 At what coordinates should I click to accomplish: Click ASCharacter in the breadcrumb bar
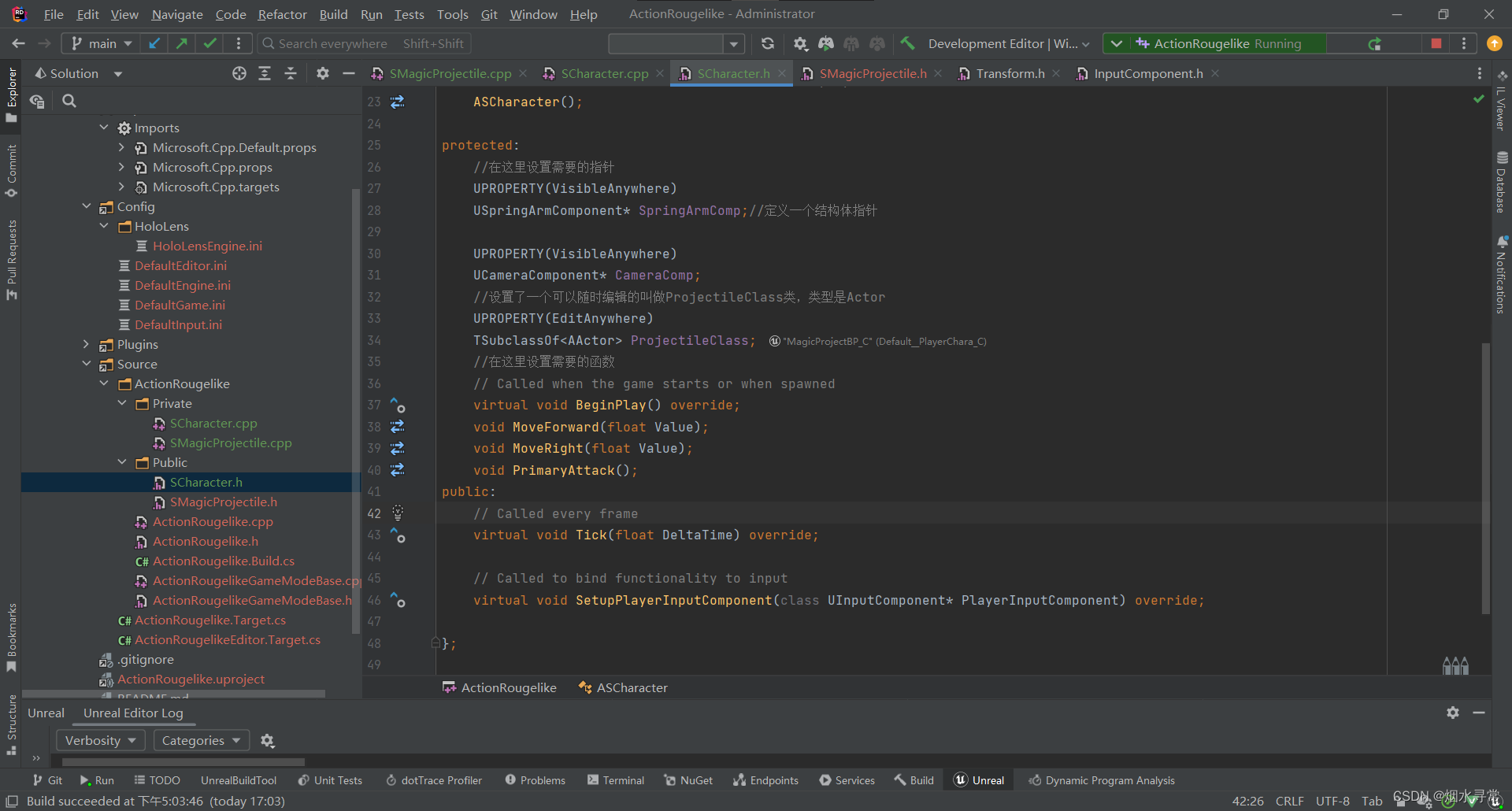coord(631,687)
